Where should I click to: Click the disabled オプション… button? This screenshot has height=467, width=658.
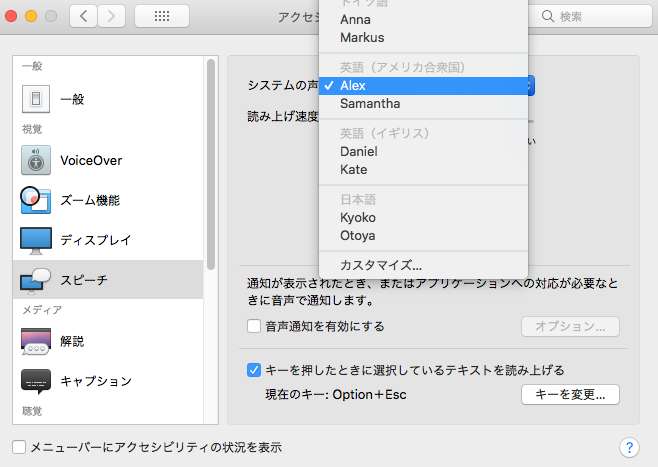point(570,326)
